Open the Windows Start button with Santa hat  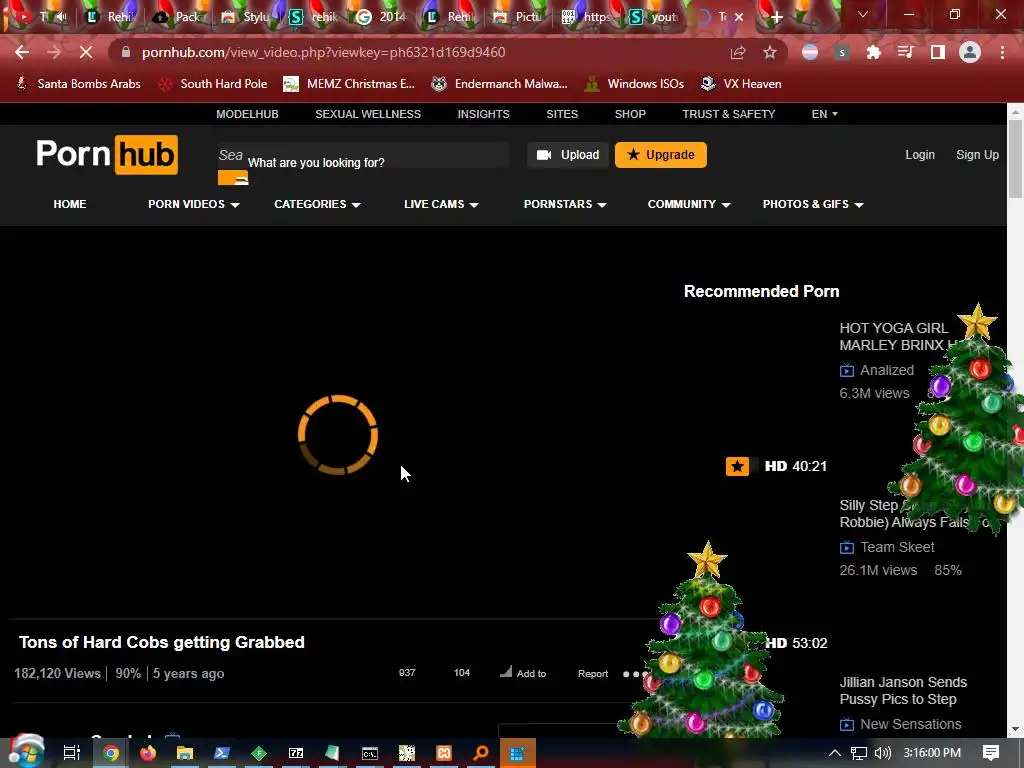(25, 752)
